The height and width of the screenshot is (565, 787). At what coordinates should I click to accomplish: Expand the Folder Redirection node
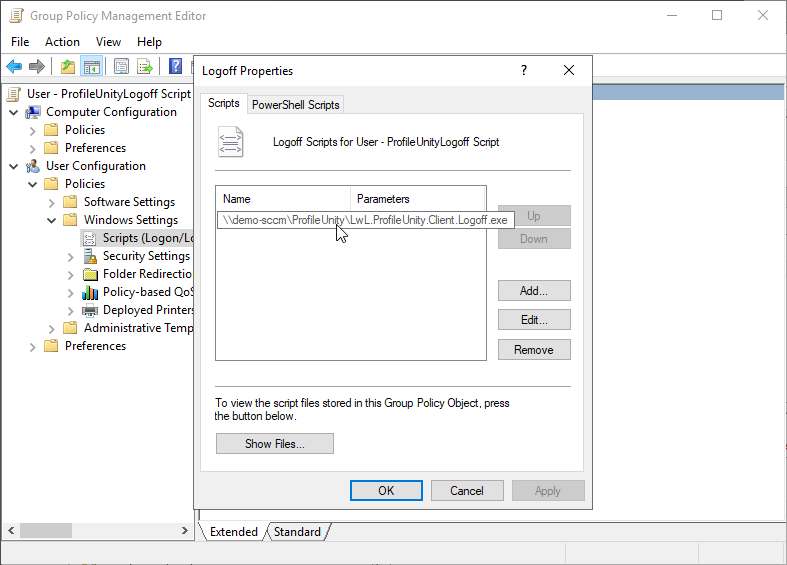click(71, 275)
